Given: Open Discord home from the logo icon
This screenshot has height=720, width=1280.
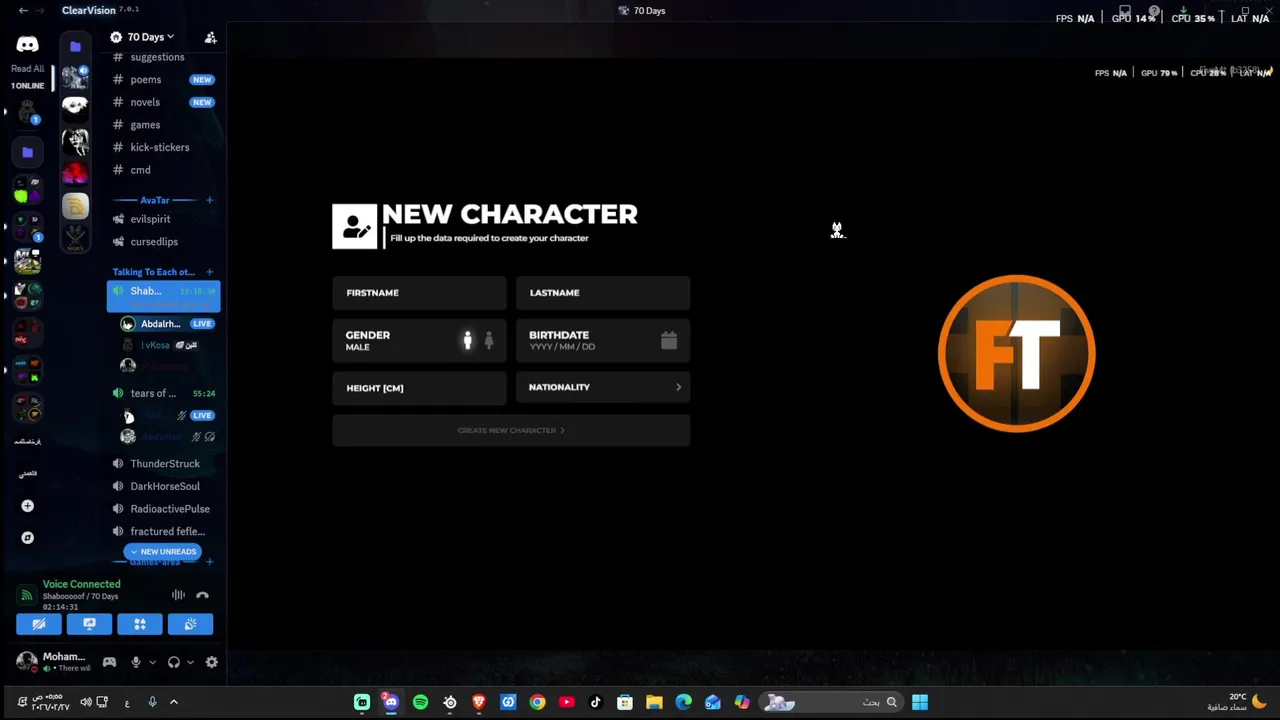Looking at the screenshot, I should coord(27,45).
